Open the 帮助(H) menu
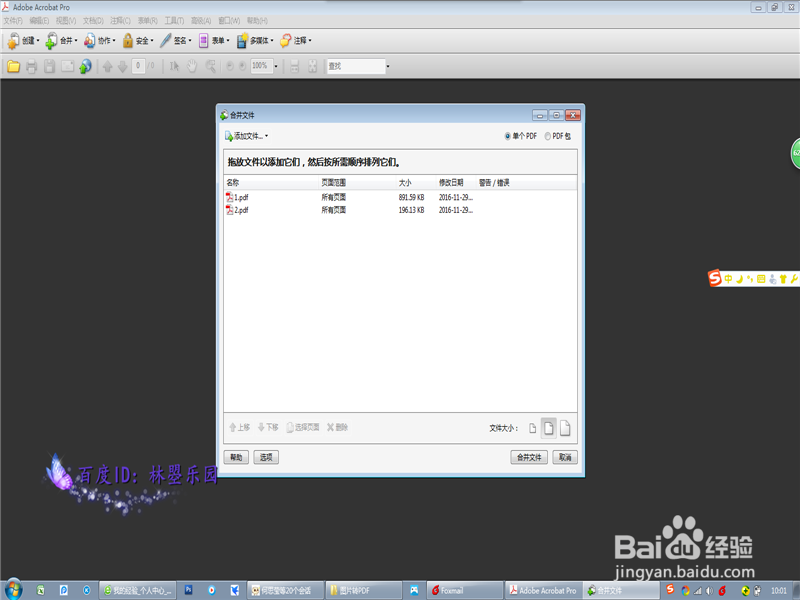This screenshot has width=800, height=600. 257,20
